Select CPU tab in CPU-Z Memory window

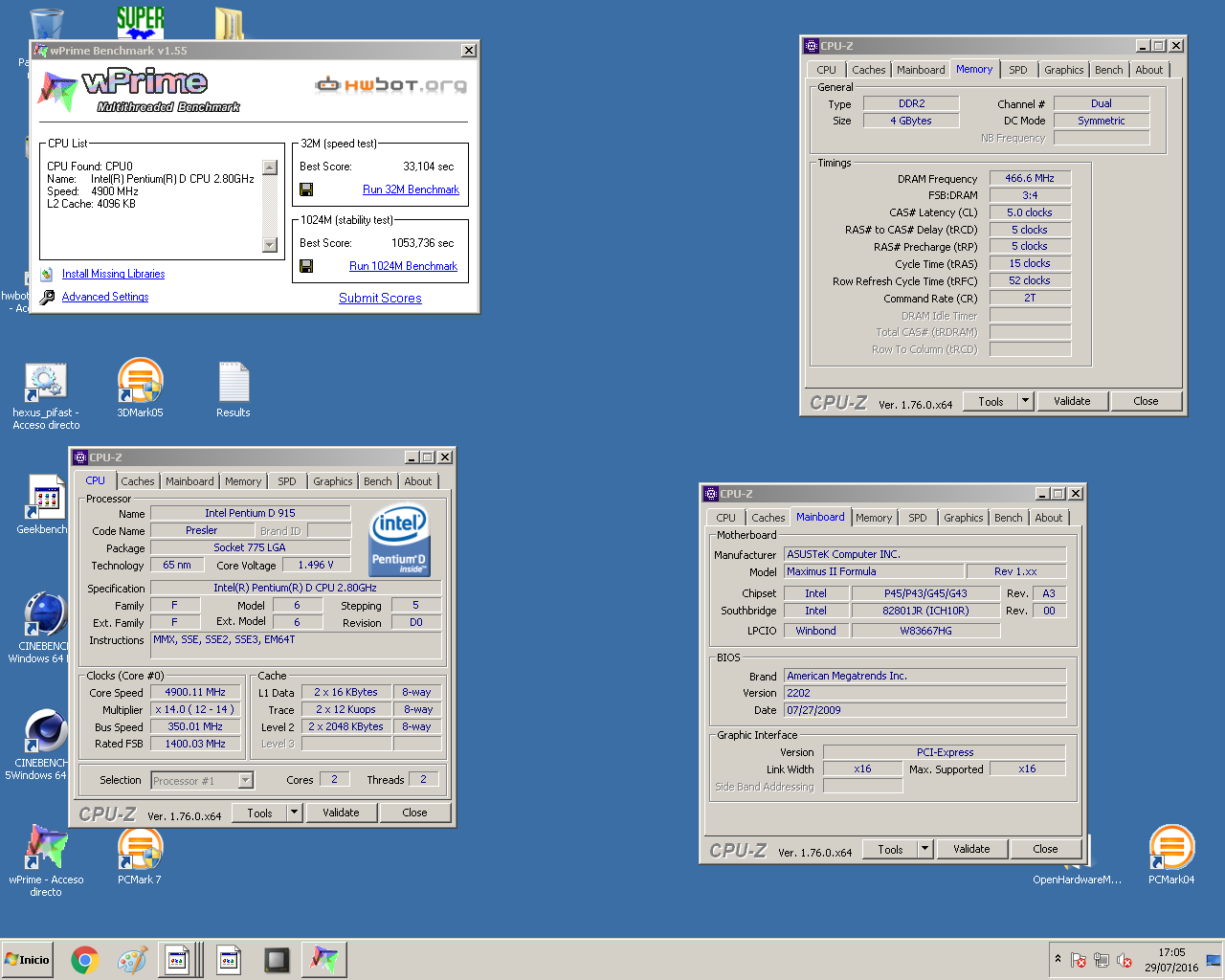pyautogui.click(x=827, y=70)
